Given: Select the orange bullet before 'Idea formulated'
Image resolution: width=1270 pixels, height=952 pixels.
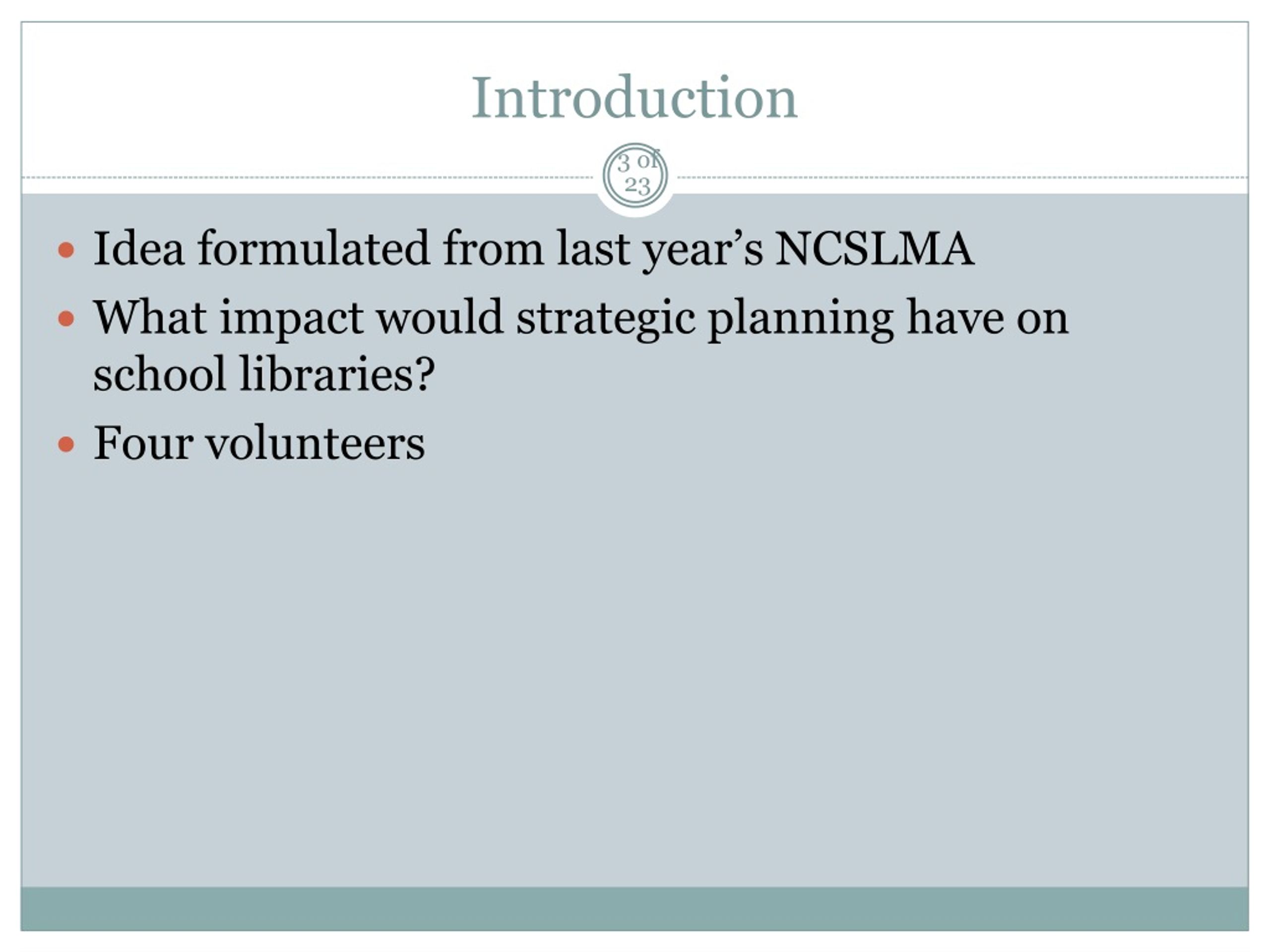Looking at the screenshot, I should 66,249.
